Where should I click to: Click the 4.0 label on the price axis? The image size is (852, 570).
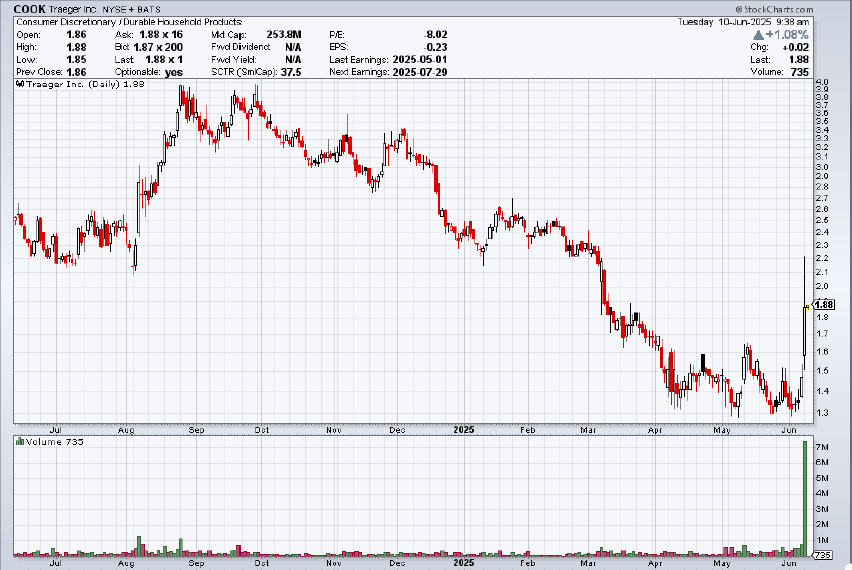coord(822,83)
